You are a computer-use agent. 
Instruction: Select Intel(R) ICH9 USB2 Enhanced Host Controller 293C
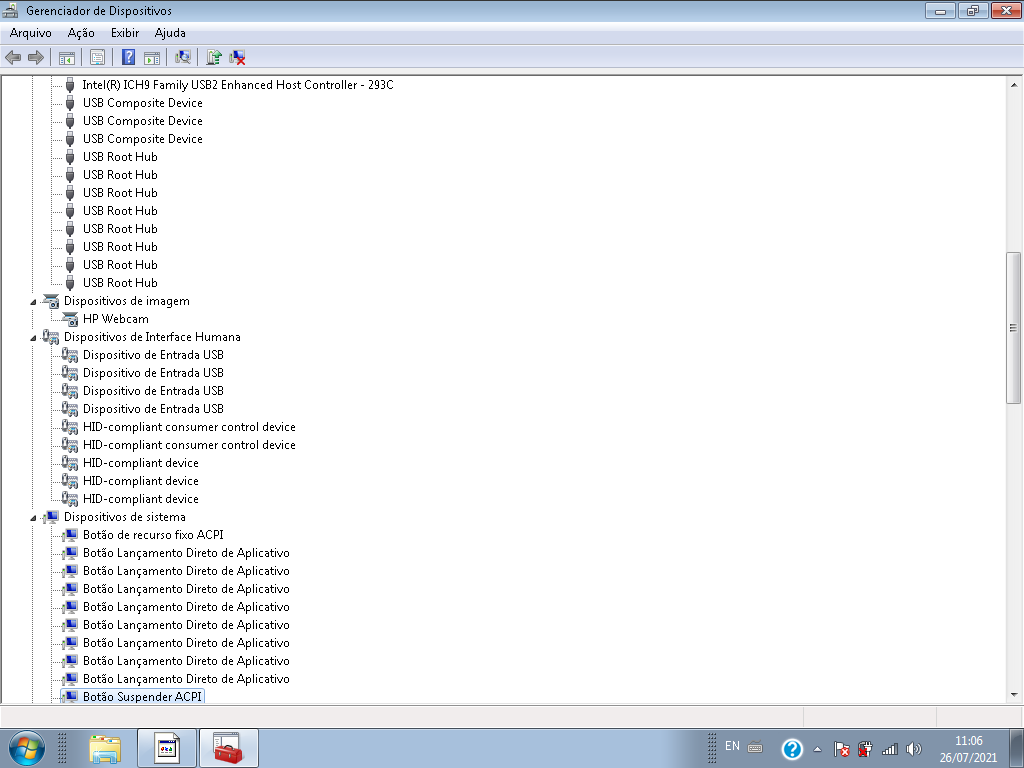(x=238, y=85)
